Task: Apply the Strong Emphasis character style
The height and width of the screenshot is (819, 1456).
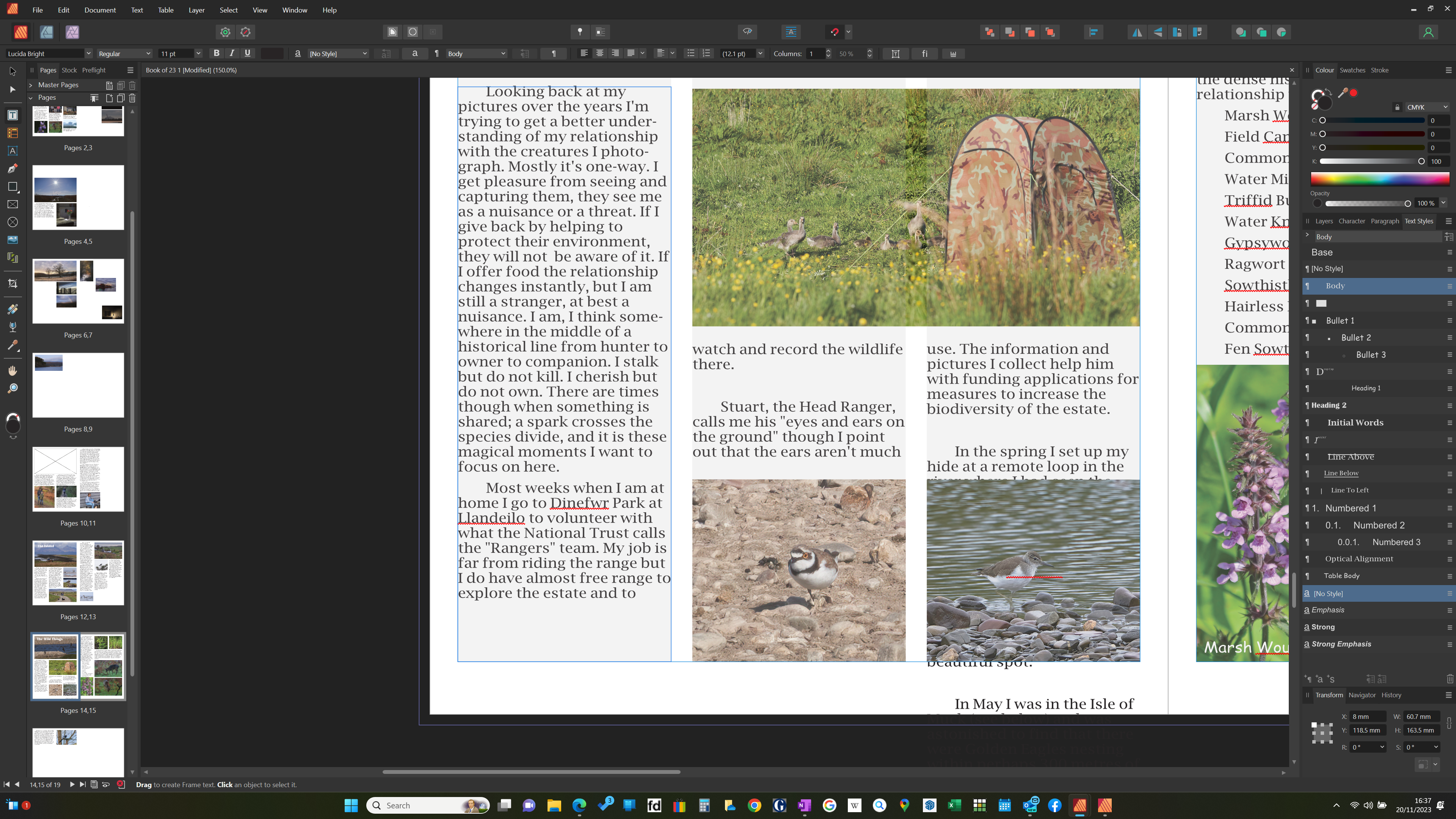Action: click(1341, 644)
